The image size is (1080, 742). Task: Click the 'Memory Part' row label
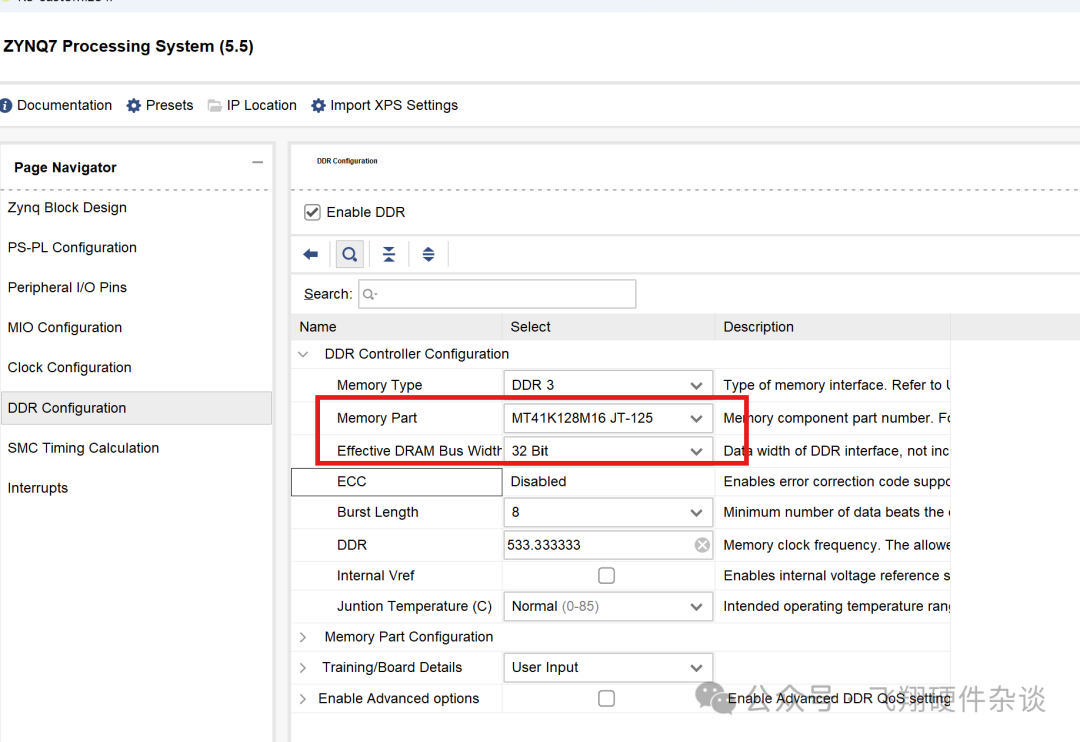[x=377, y=418]
